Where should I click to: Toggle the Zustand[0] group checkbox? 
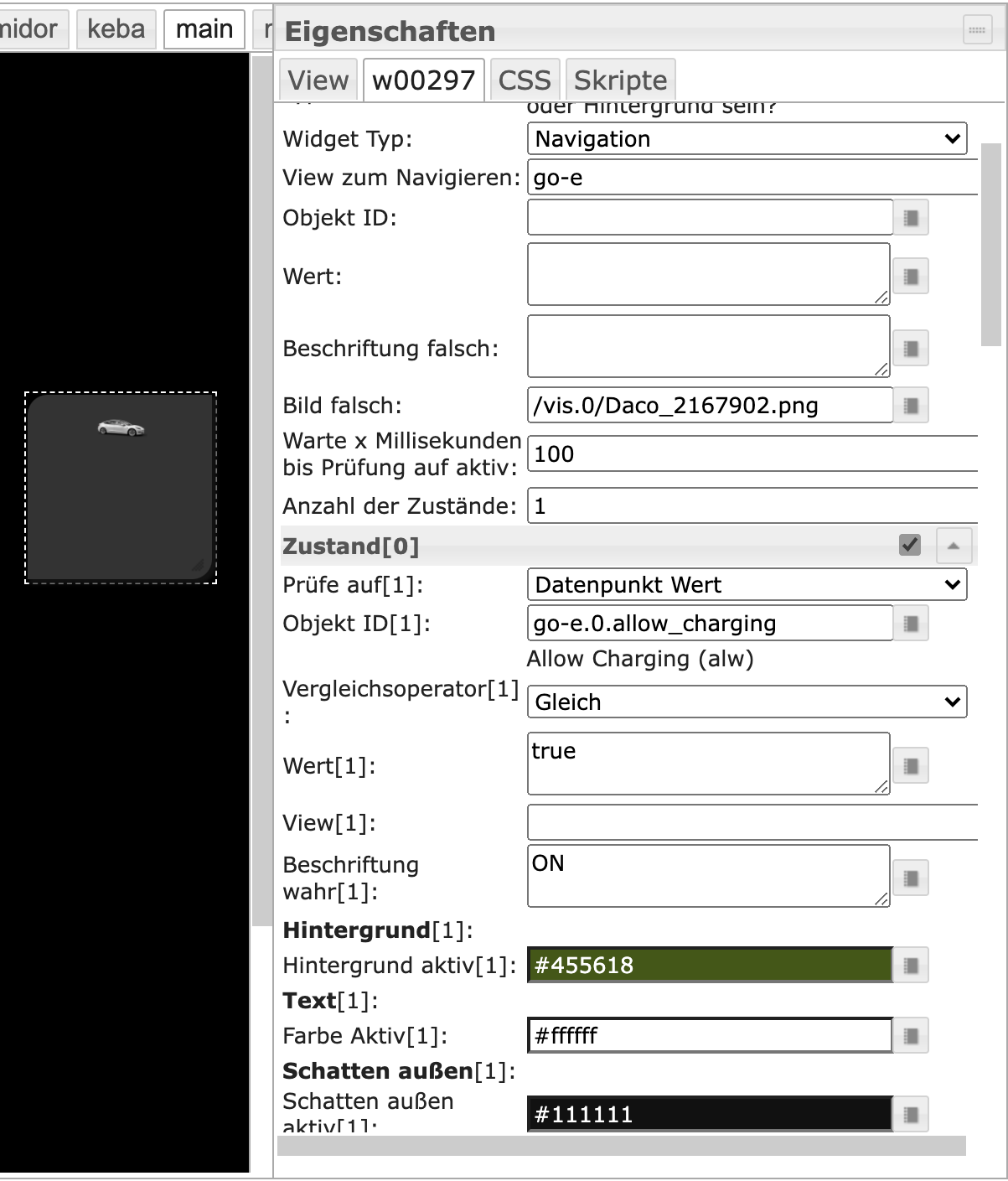click(910, 545)
